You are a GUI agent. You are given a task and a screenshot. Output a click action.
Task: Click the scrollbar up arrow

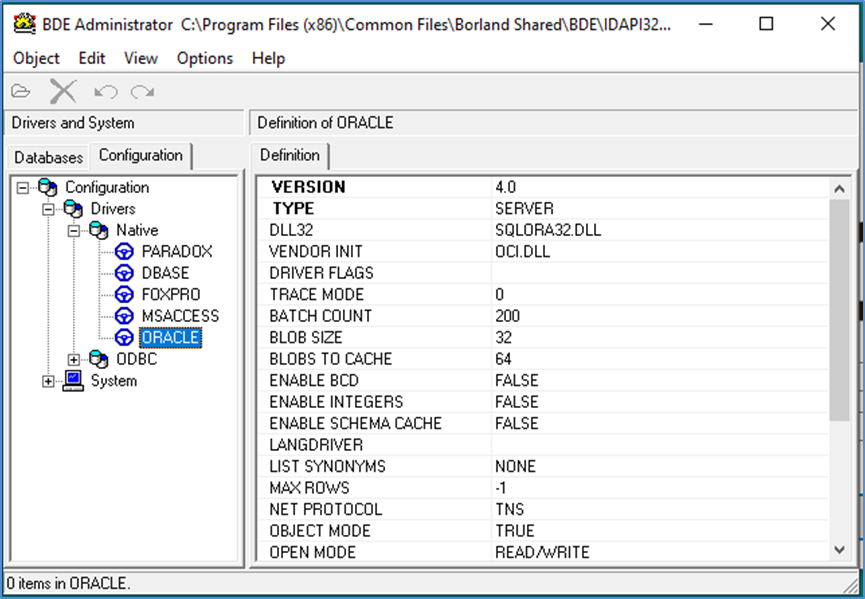pos(839,189)
